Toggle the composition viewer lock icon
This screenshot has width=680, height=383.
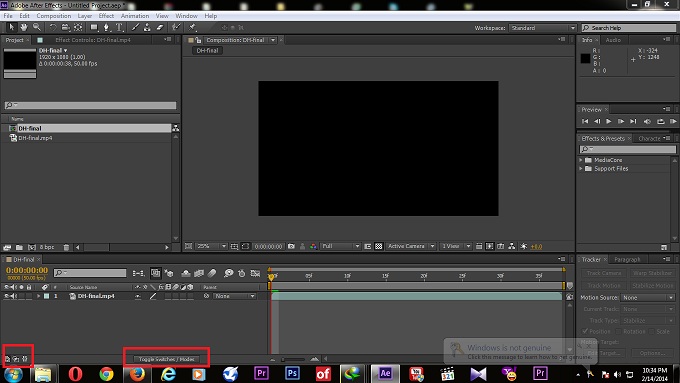tap(199, 40)
